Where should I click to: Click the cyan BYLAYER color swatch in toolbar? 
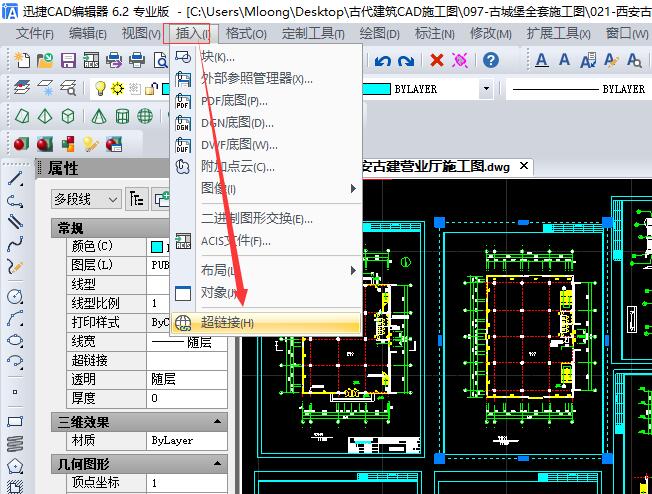(x=377, y=89)
